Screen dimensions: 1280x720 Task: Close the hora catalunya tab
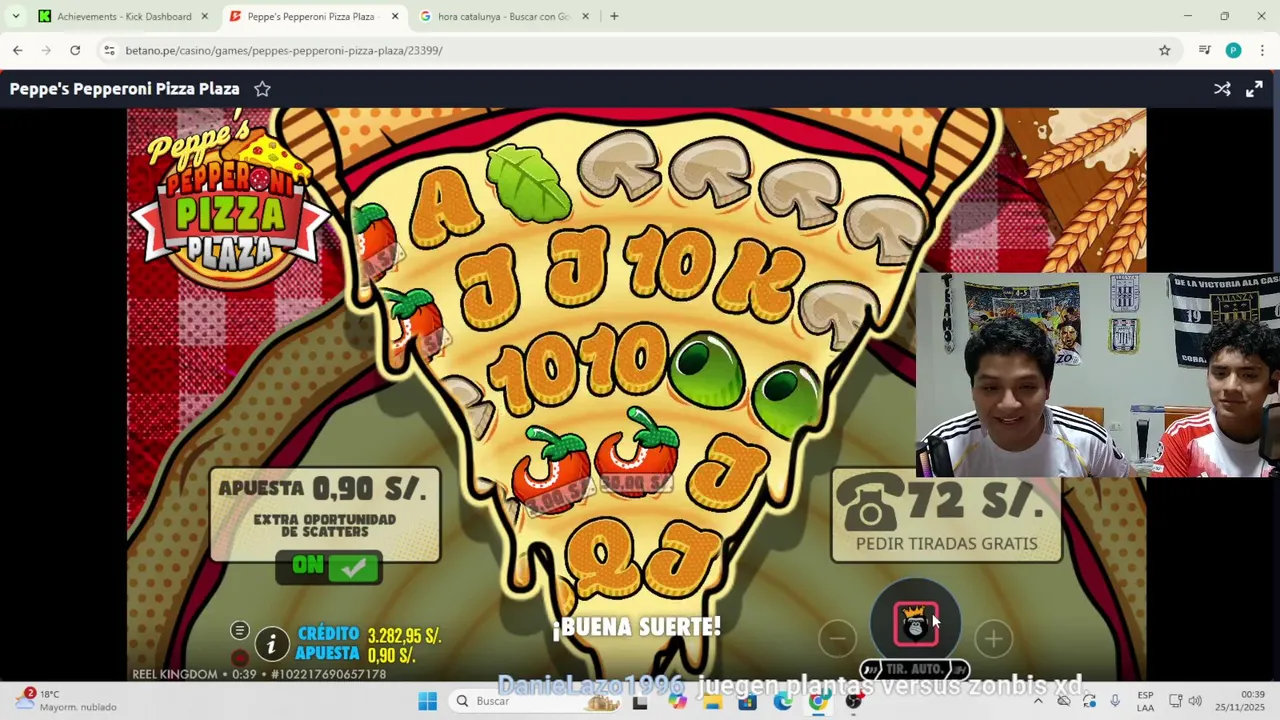[x=585, y=16]
